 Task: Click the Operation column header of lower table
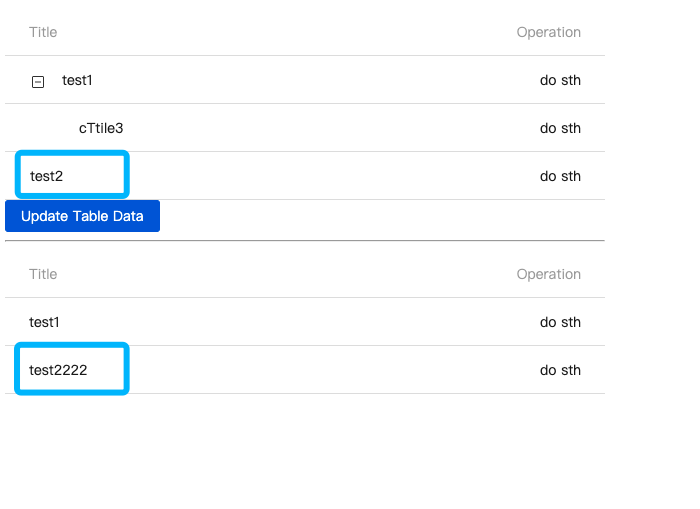click(x=548, y=274)
